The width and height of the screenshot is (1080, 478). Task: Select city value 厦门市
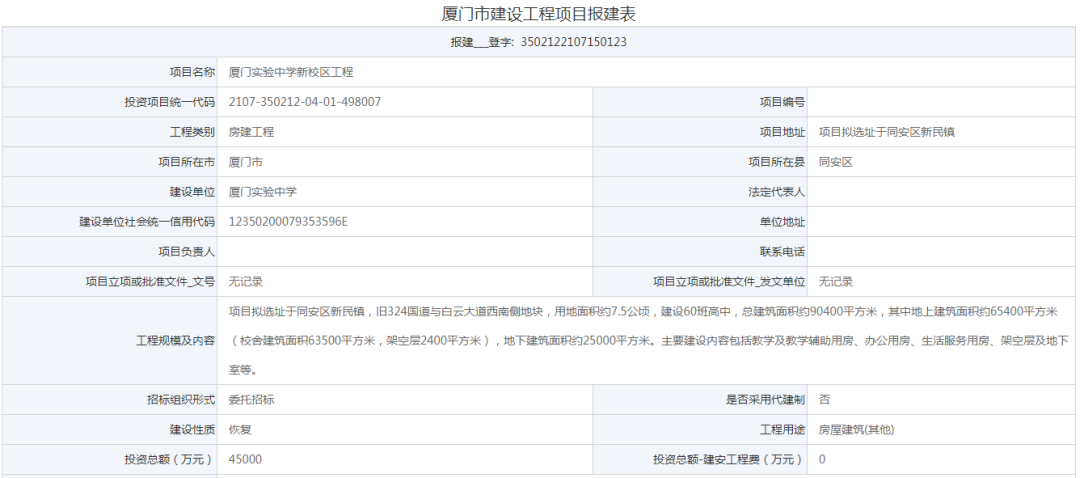pyautogui.click(x=245, y=163)
